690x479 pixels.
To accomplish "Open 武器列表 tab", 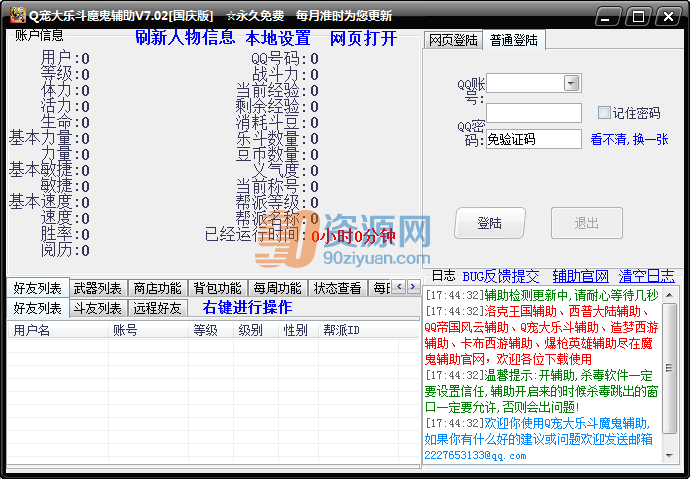I will (98, 289).
